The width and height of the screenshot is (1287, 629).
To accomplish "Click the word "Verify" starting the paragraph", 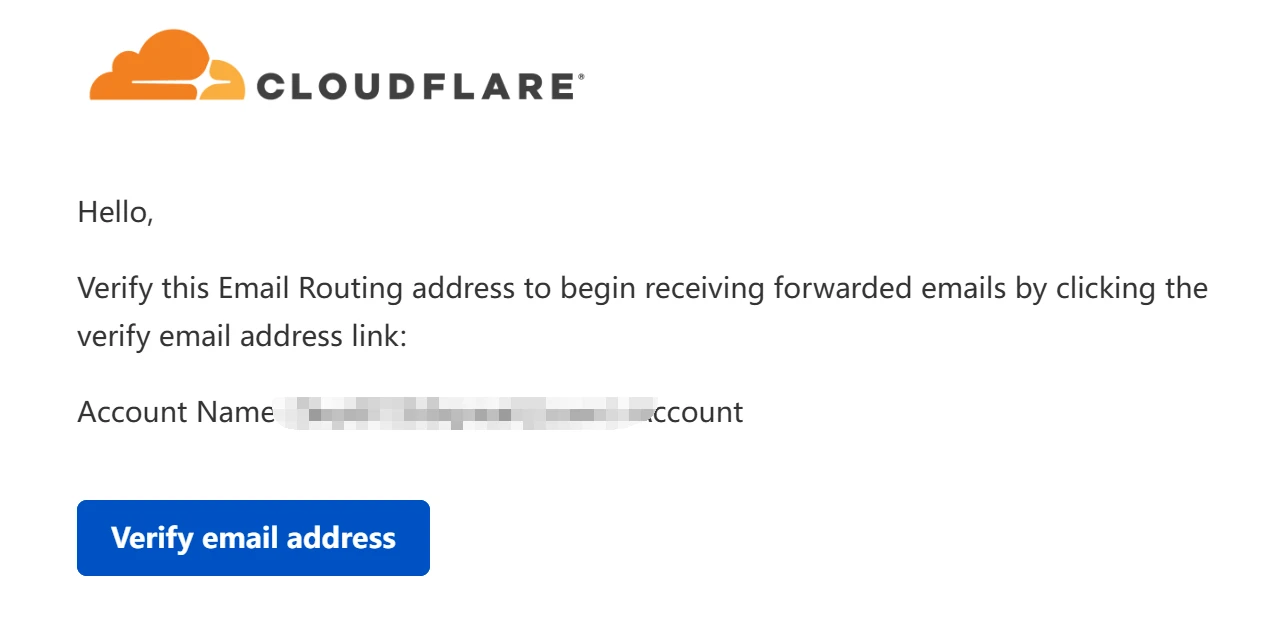I will coord(113,289).
